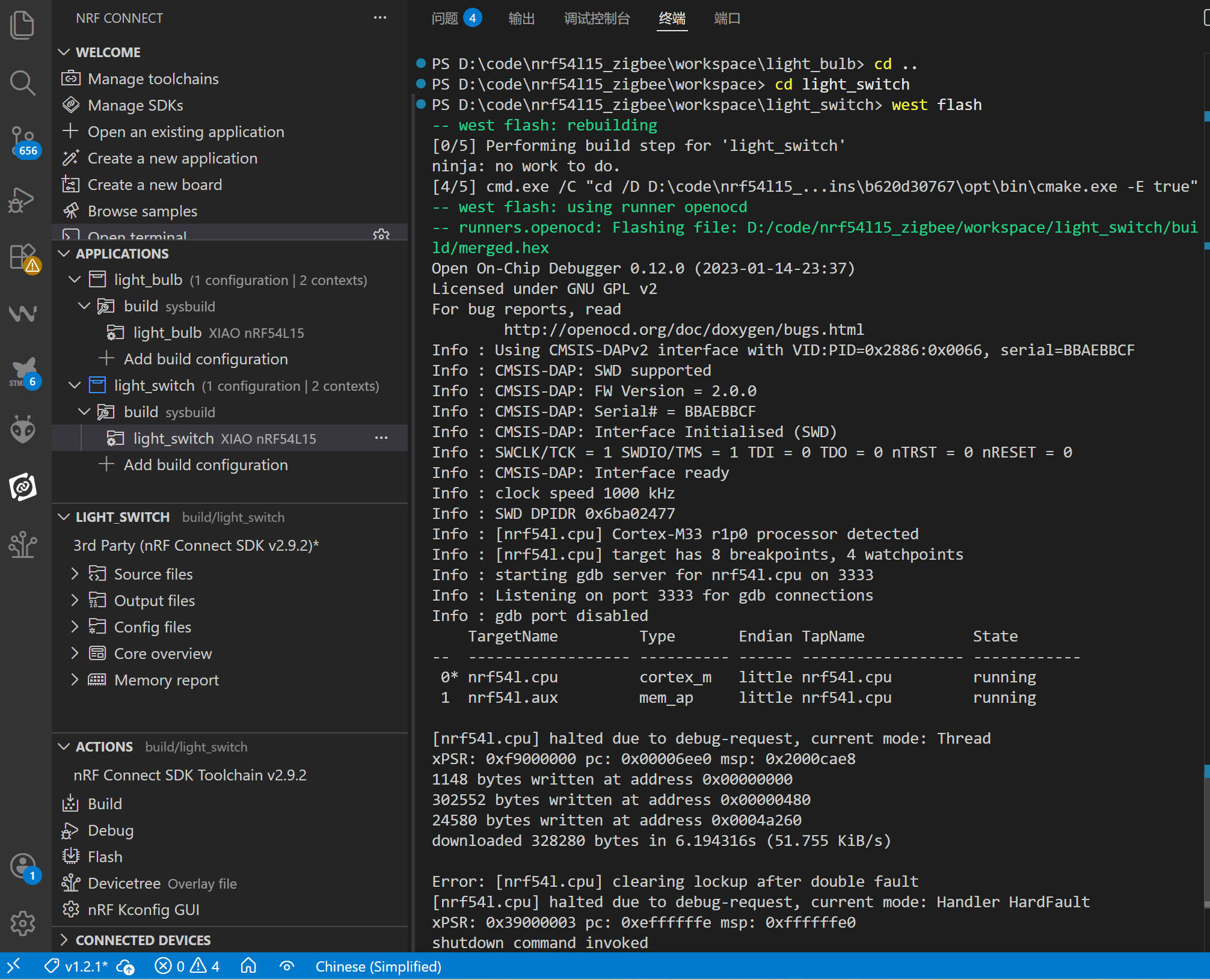Switch to the 问题 problems tab
The image size is (1210, 980).
[445, 19]
